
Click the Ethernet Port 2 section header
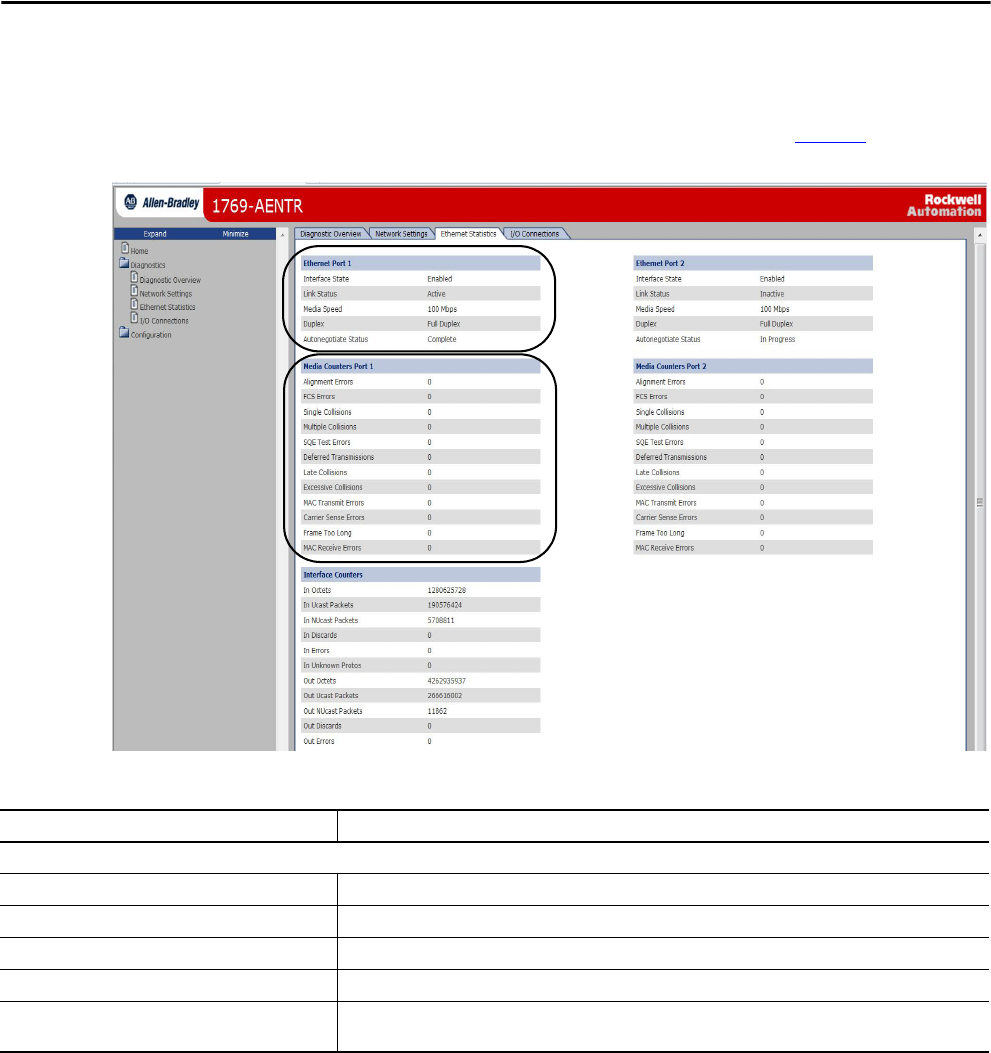click(753, 263)
